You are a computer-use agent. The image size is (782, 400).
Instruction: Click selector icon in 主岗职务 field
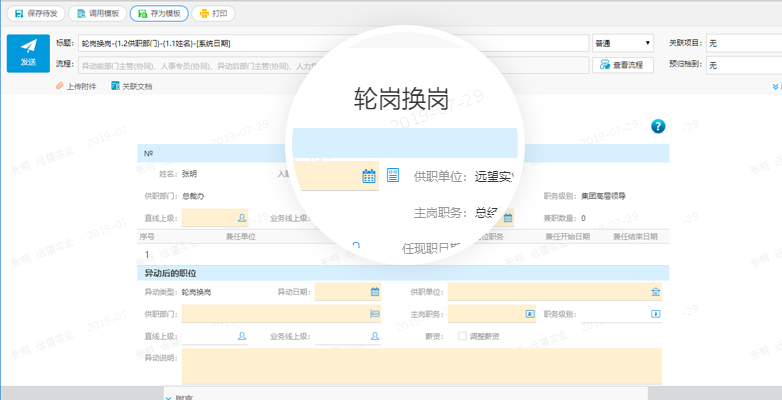(531, 314)
